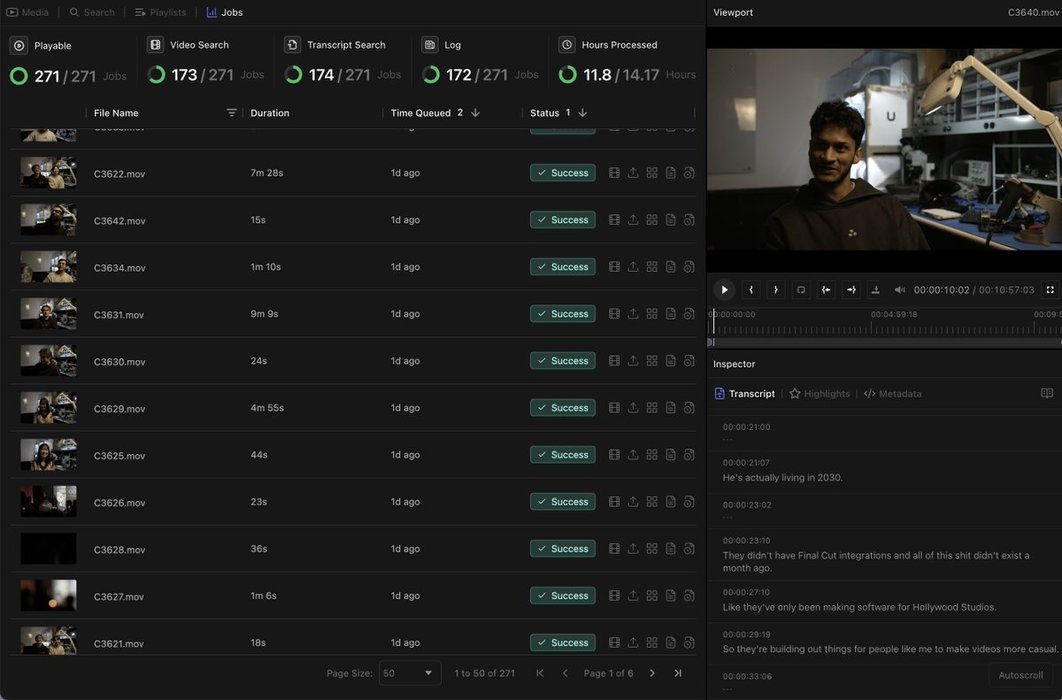The height and width of the screenshot is (700, 1062).
Task: Switch to the Media tab
Action: pos(28,12)
